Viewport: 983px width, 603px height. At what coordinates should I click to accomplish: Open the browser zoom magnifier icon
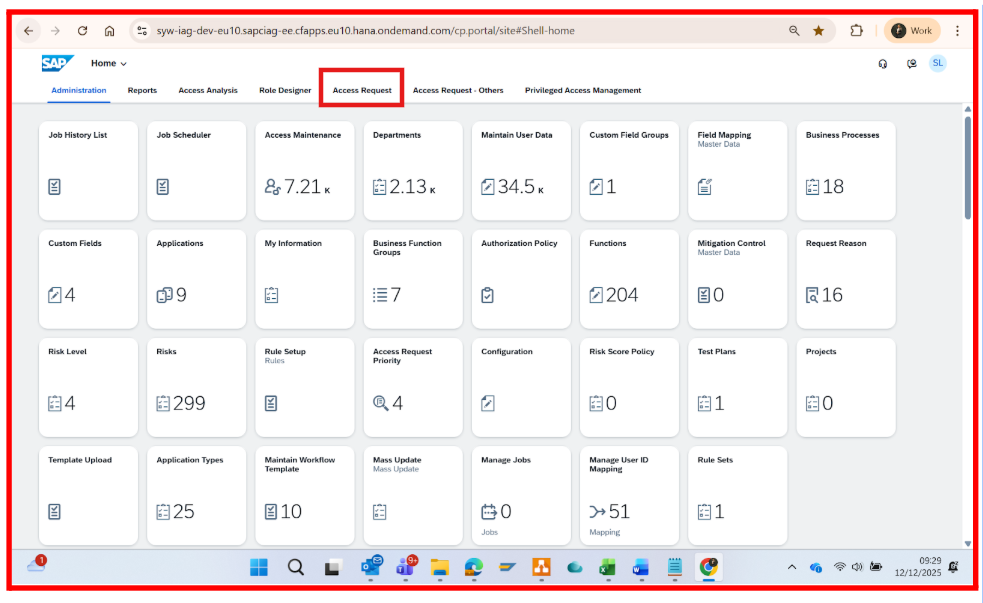(794, 31)
